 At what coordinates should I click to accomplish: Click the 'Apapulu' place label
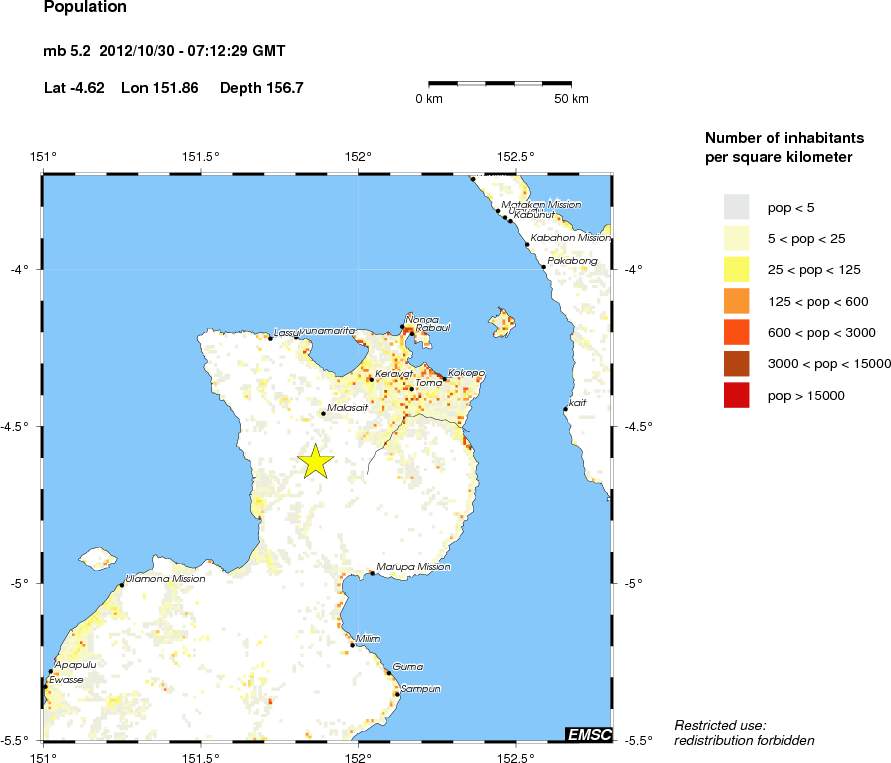pyautogui.click(x=76, y=665)
